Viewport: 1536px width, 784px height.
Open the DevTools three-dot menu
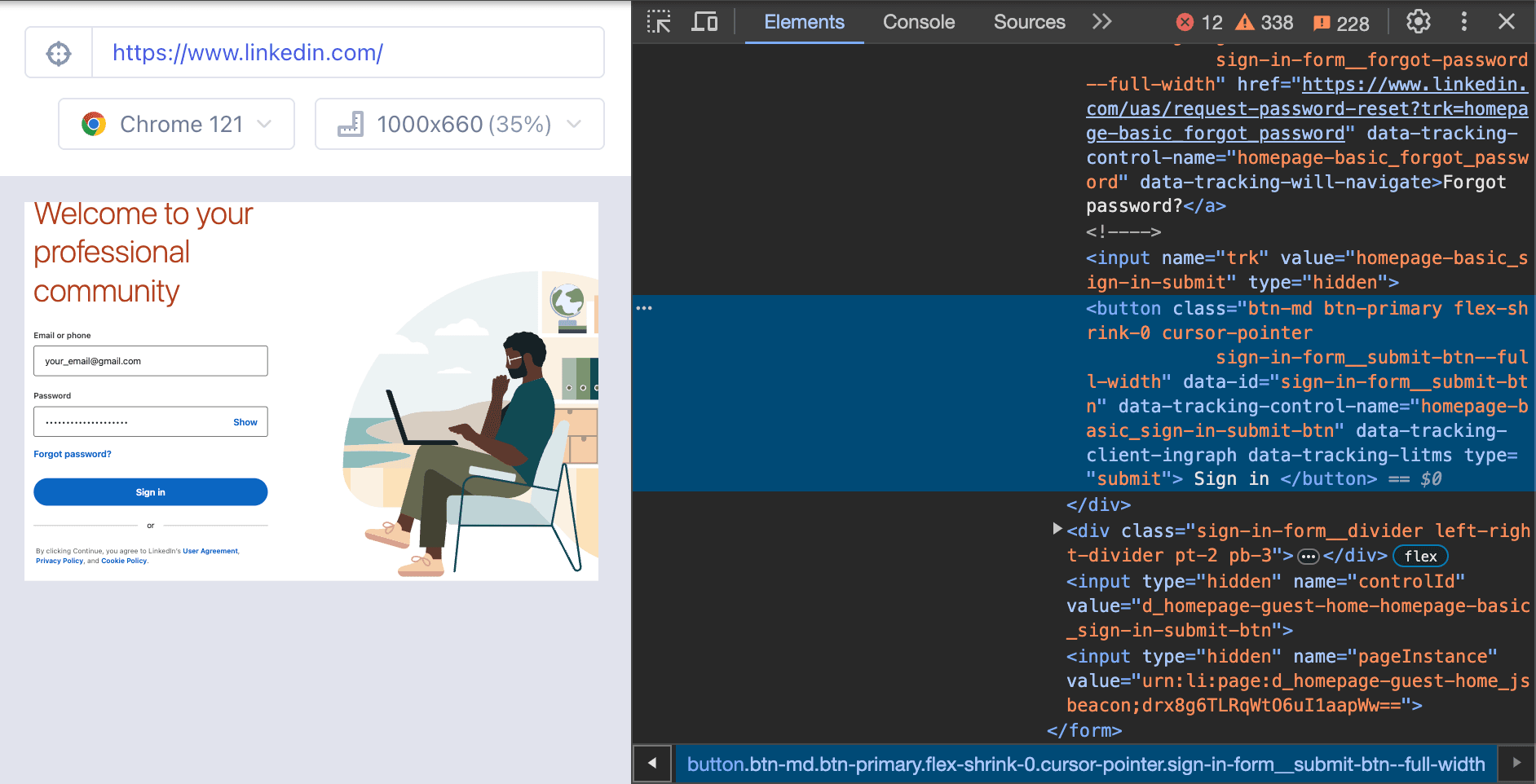coord(1464,22)
